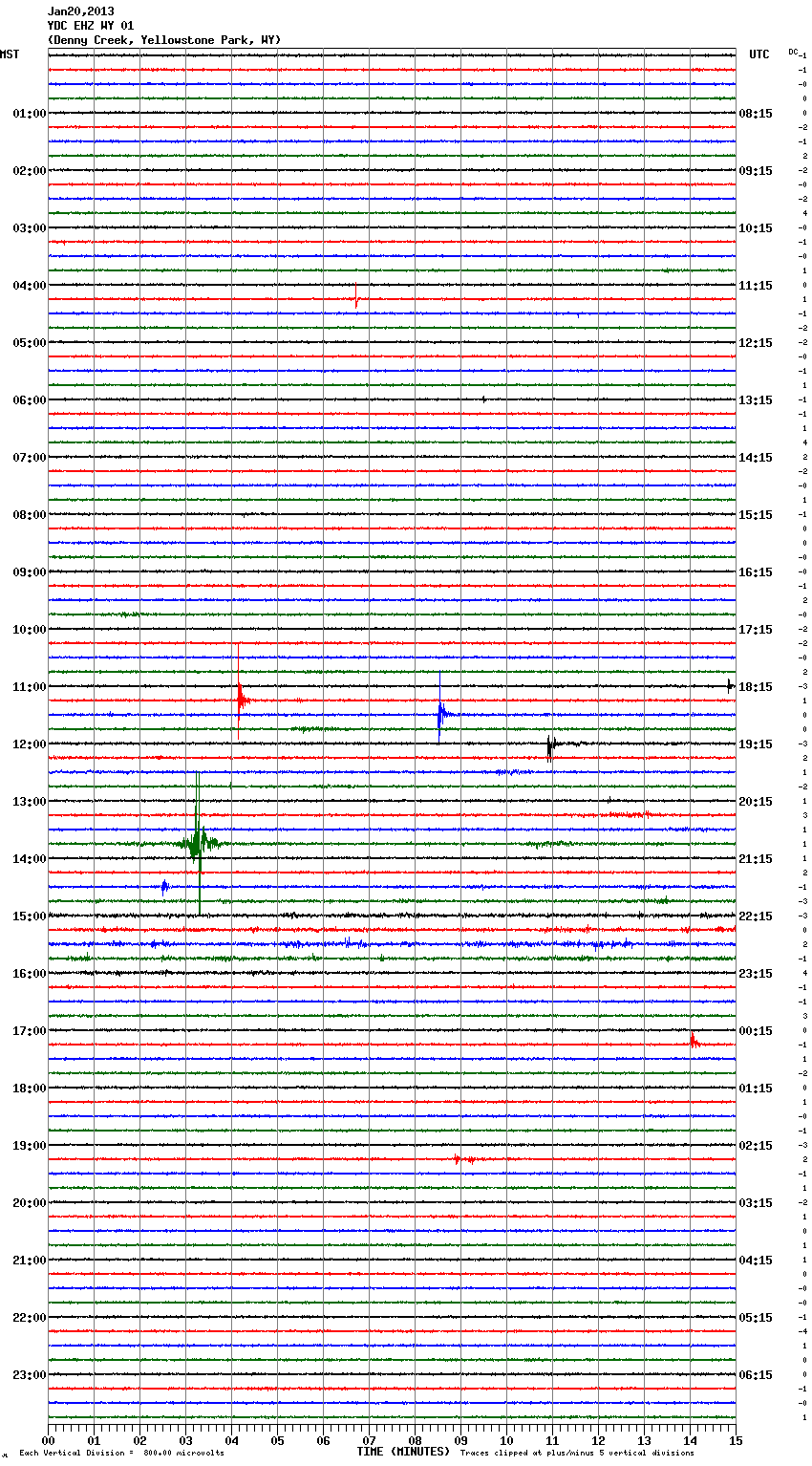The height and width of the screenshot is (1466, 812).
Task: Click the 13:15 UTC time label
Action: point(756,400)
